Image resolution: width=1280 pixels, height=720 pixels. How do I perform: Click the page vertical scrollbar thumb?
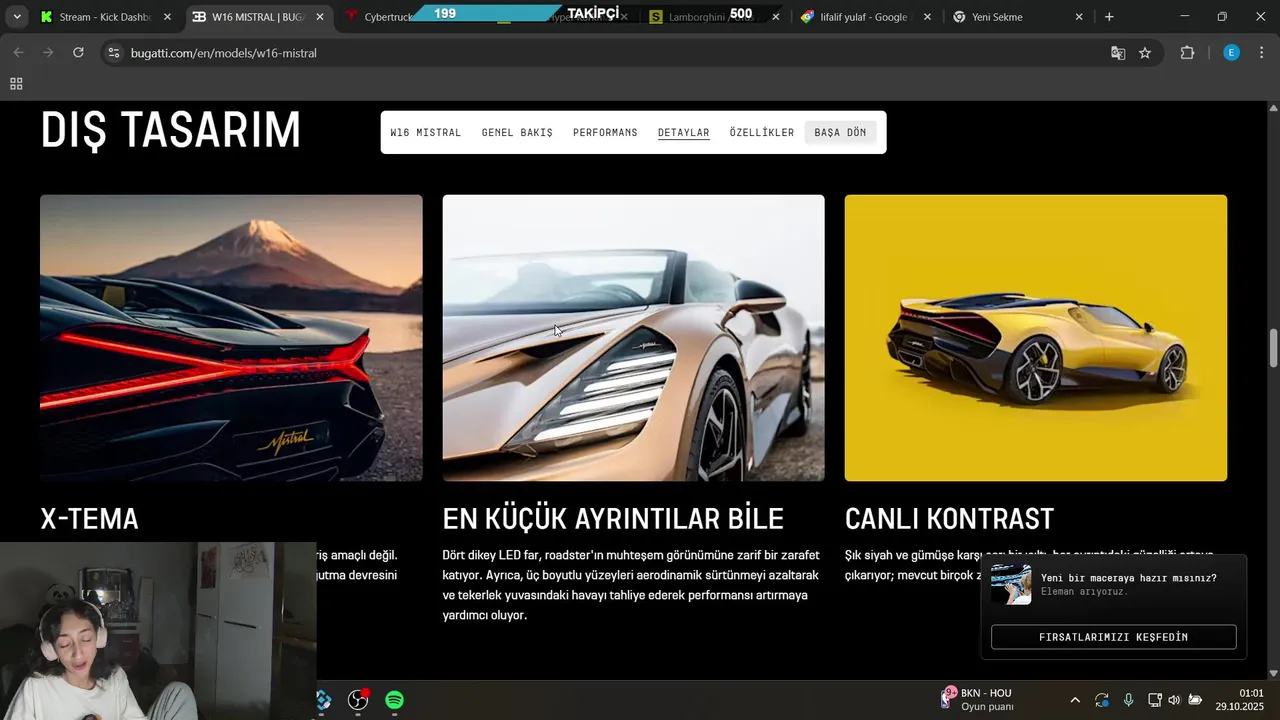(x=1273, y=347)
